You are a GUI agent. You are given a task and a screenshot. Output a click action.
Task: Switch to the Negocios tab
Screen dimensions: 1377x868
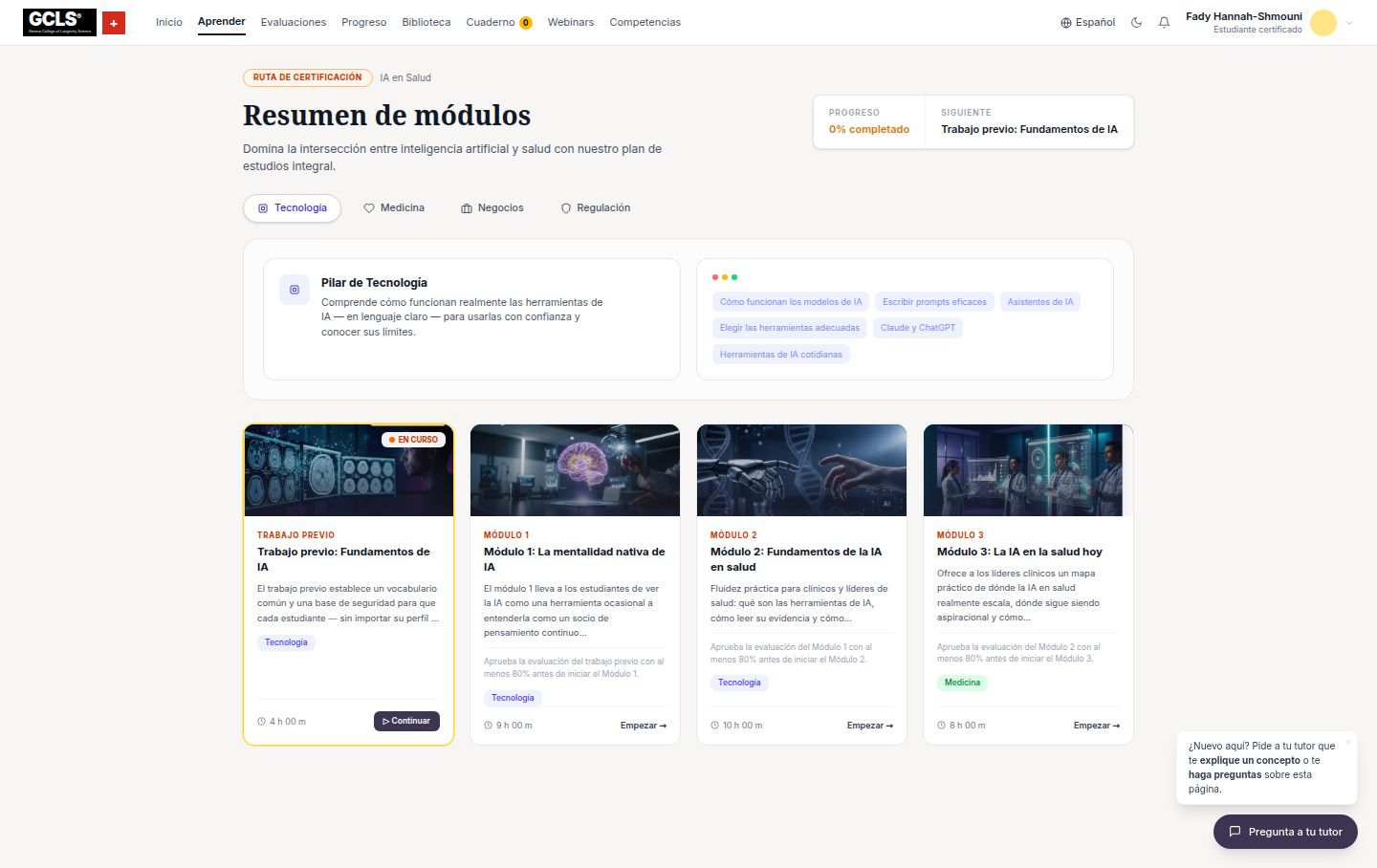coord(492,208)
